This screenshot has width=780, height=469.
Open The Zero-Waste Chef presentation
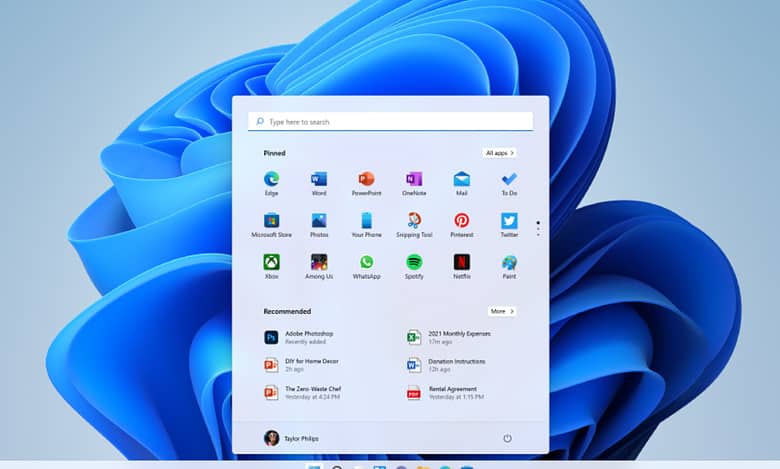[302, 392]
